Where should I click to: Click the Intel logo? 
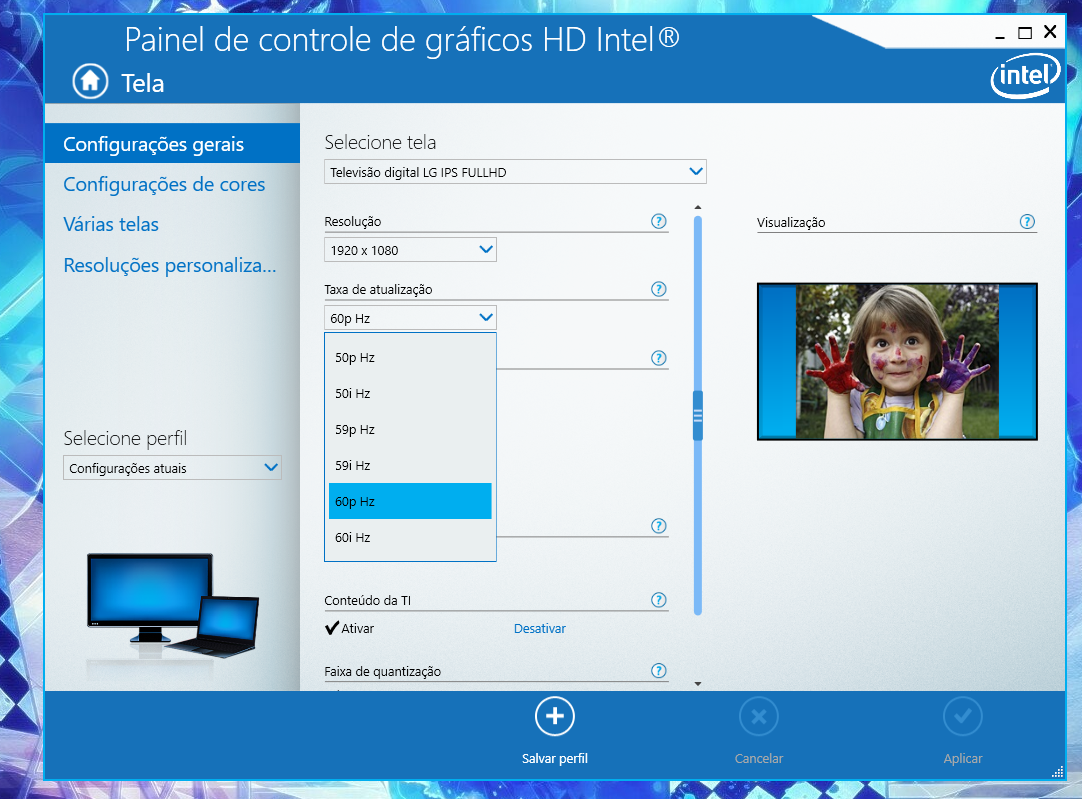(1025, 76)
